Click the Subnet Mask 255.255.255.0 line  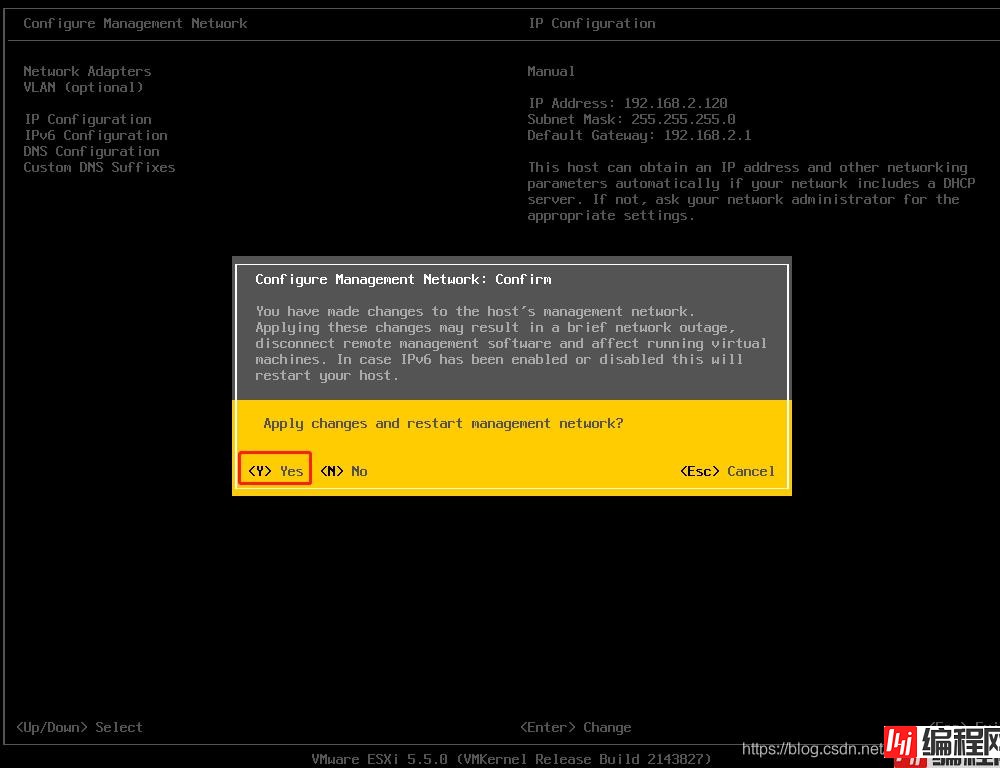(631, 119)
